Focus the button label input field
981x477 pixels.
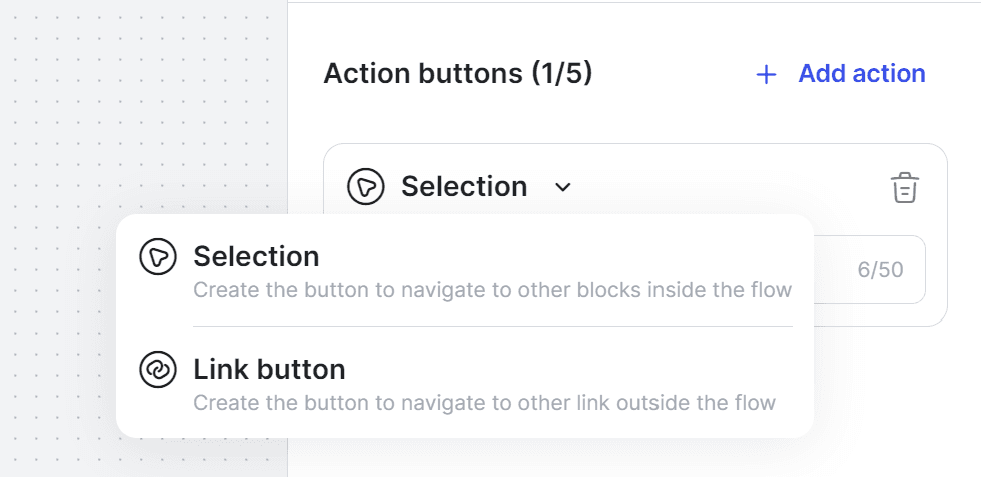click(870, 270)
